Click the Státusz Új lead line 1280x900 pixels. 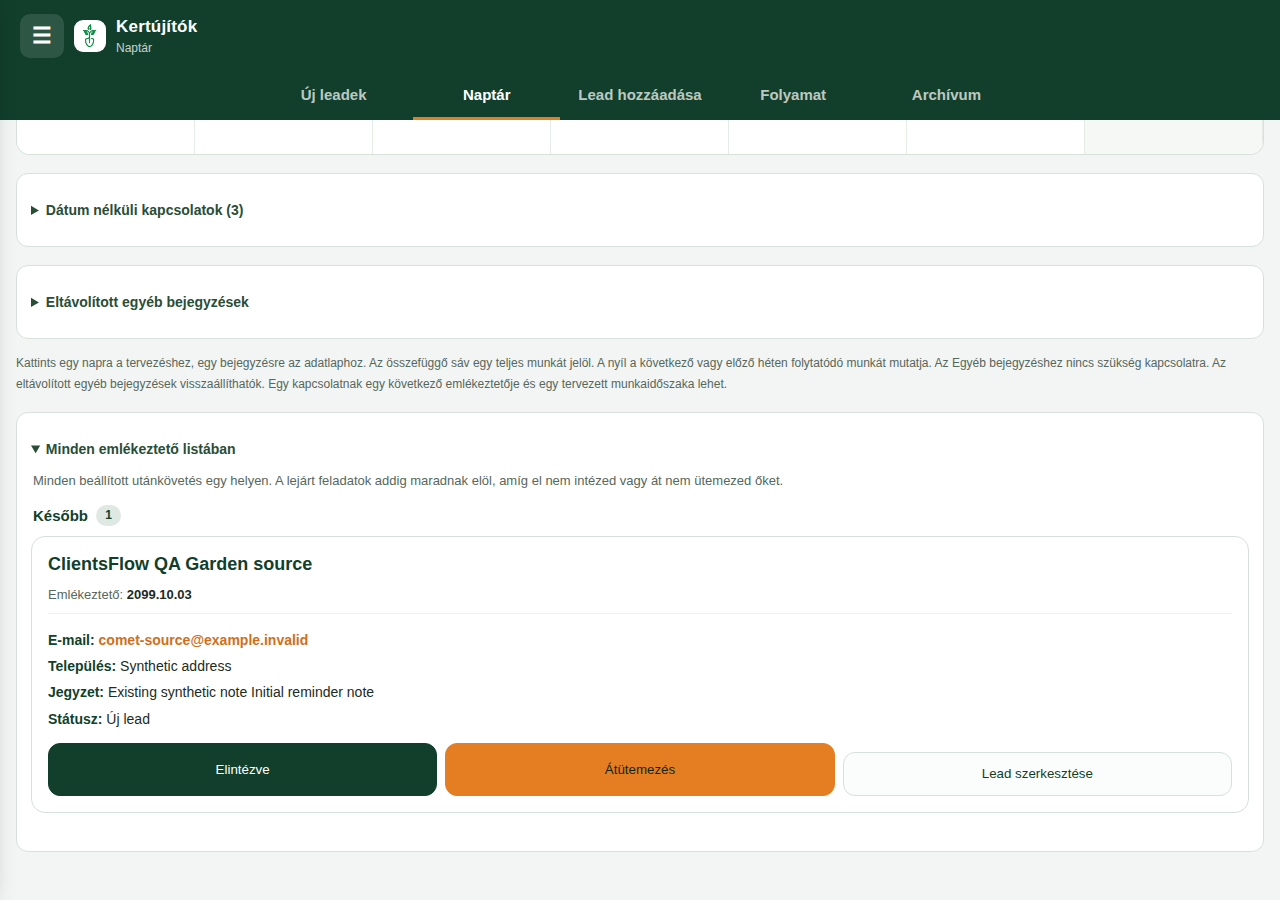coord(99,719)
